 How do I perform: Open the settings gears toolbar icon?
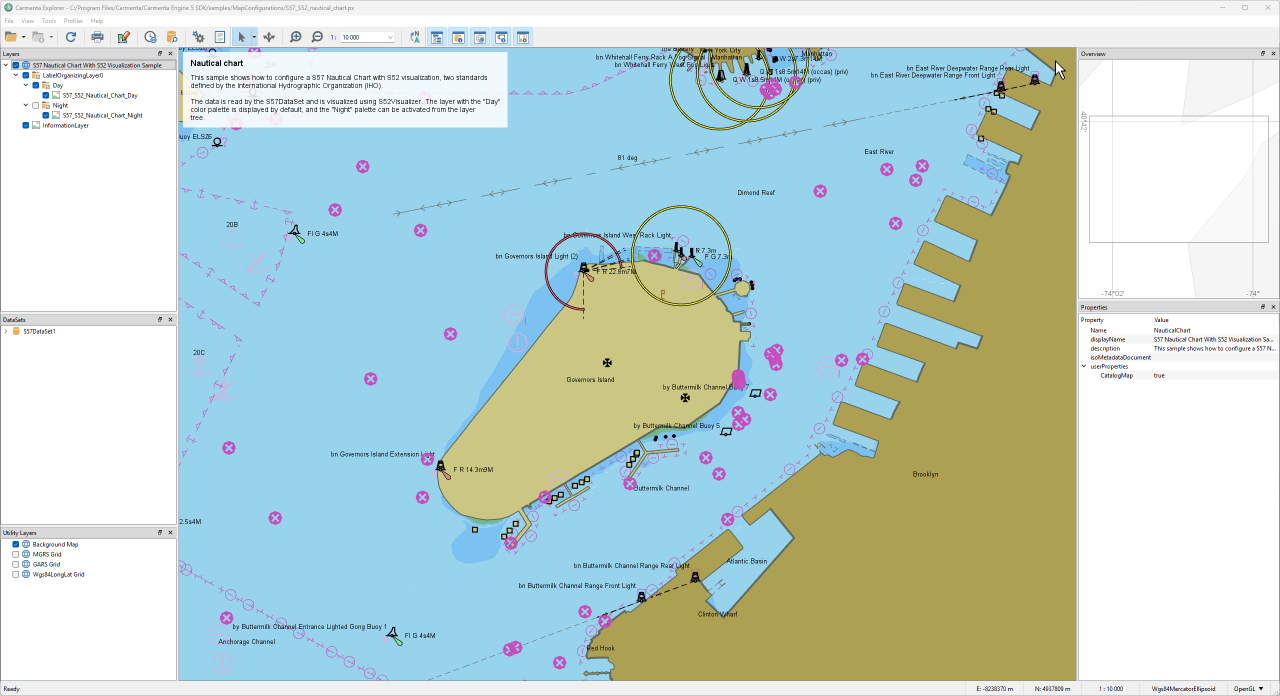click(198, 37)
